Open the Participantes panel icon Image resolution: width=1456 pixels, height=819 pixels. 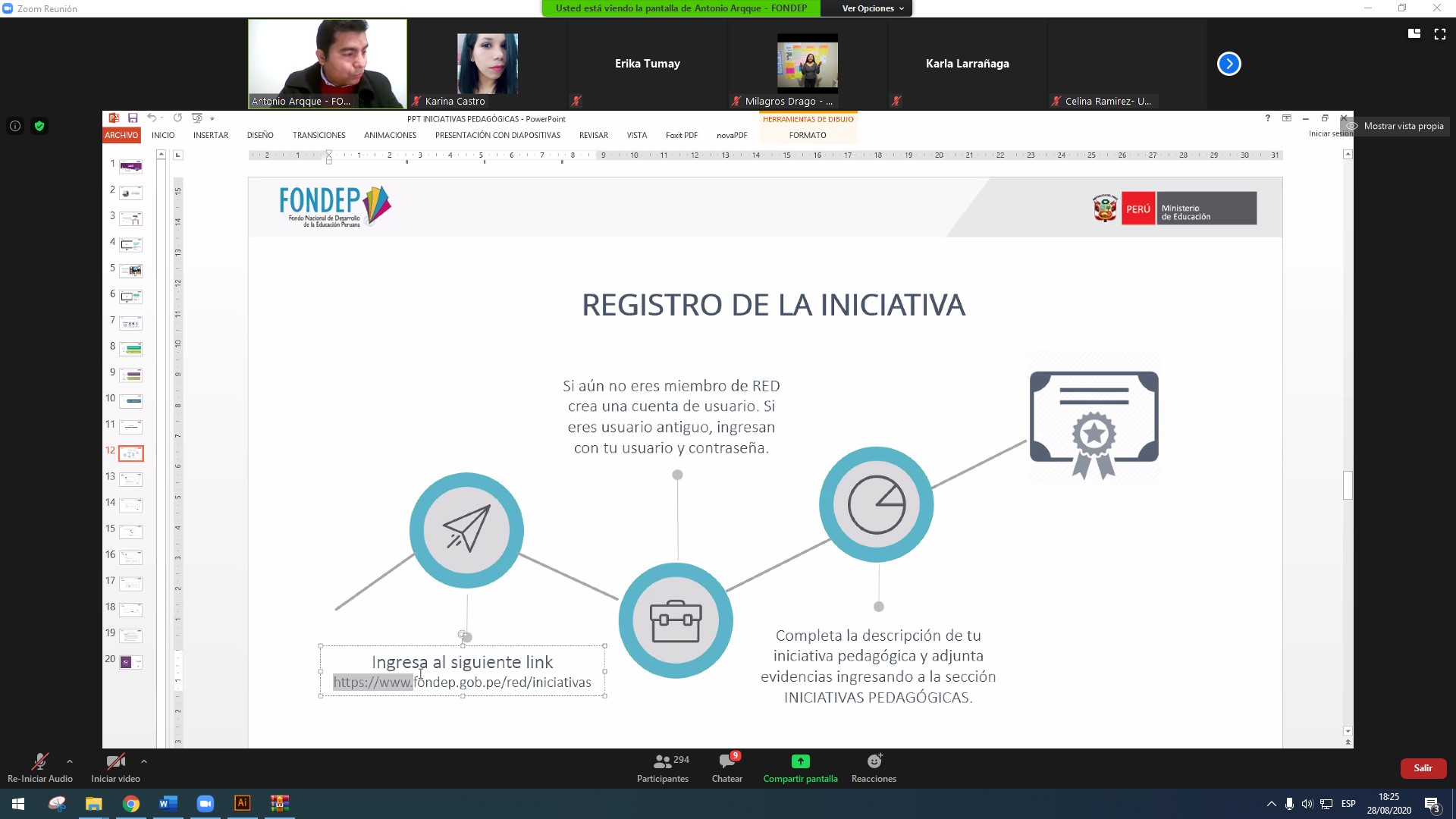[x=662, y=761]
